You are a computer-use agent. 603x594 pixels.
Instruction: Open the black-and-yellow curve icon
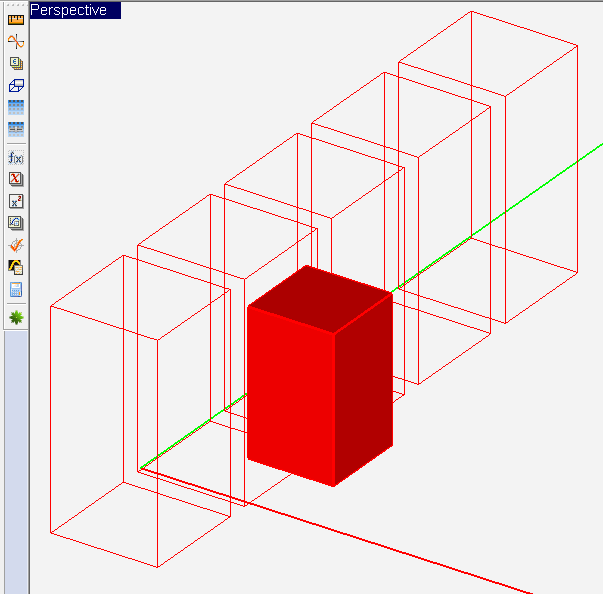point(16,267)
